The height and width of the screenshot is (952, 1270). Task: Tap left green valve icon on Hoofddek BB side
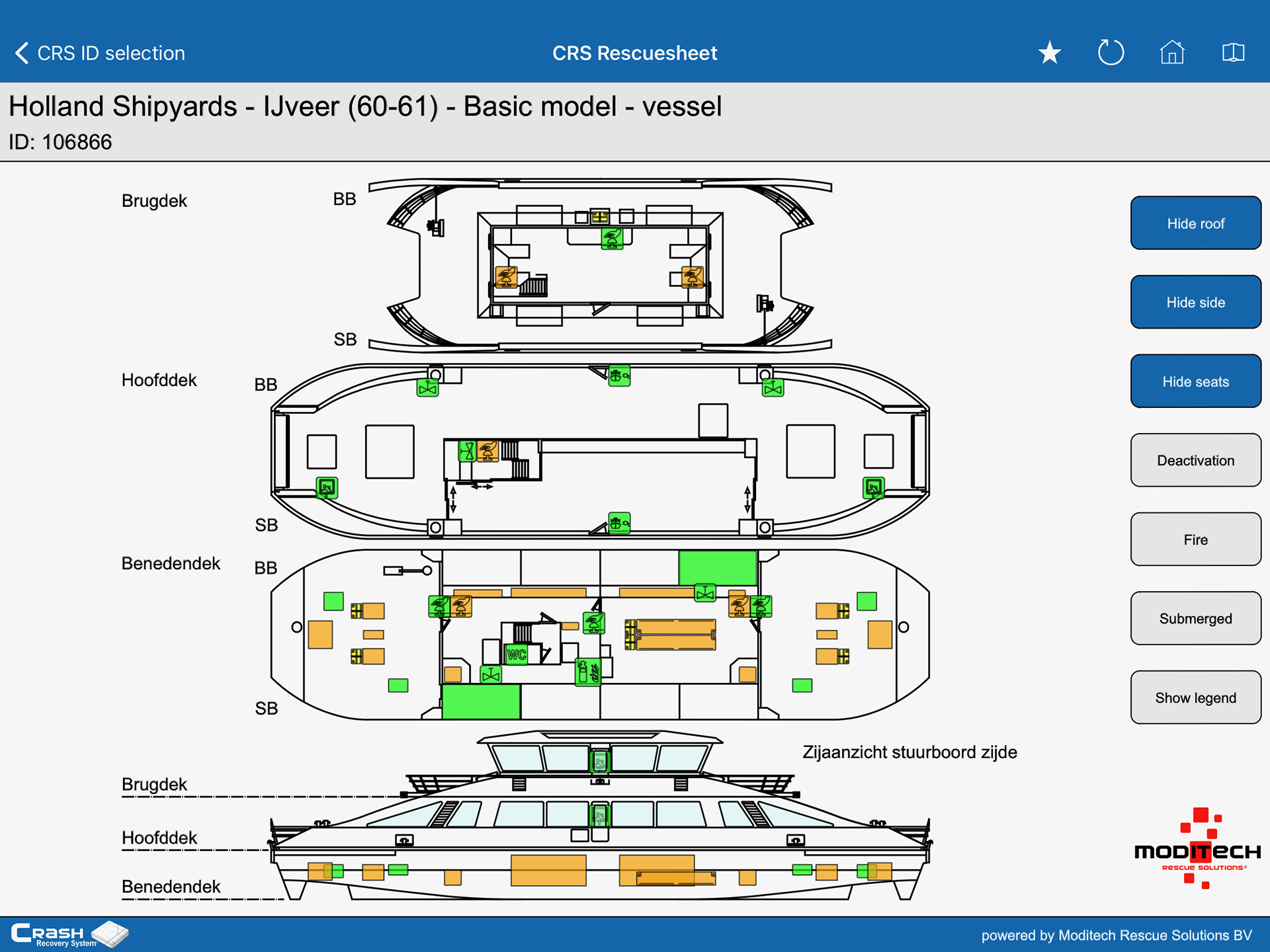[428, 388]
